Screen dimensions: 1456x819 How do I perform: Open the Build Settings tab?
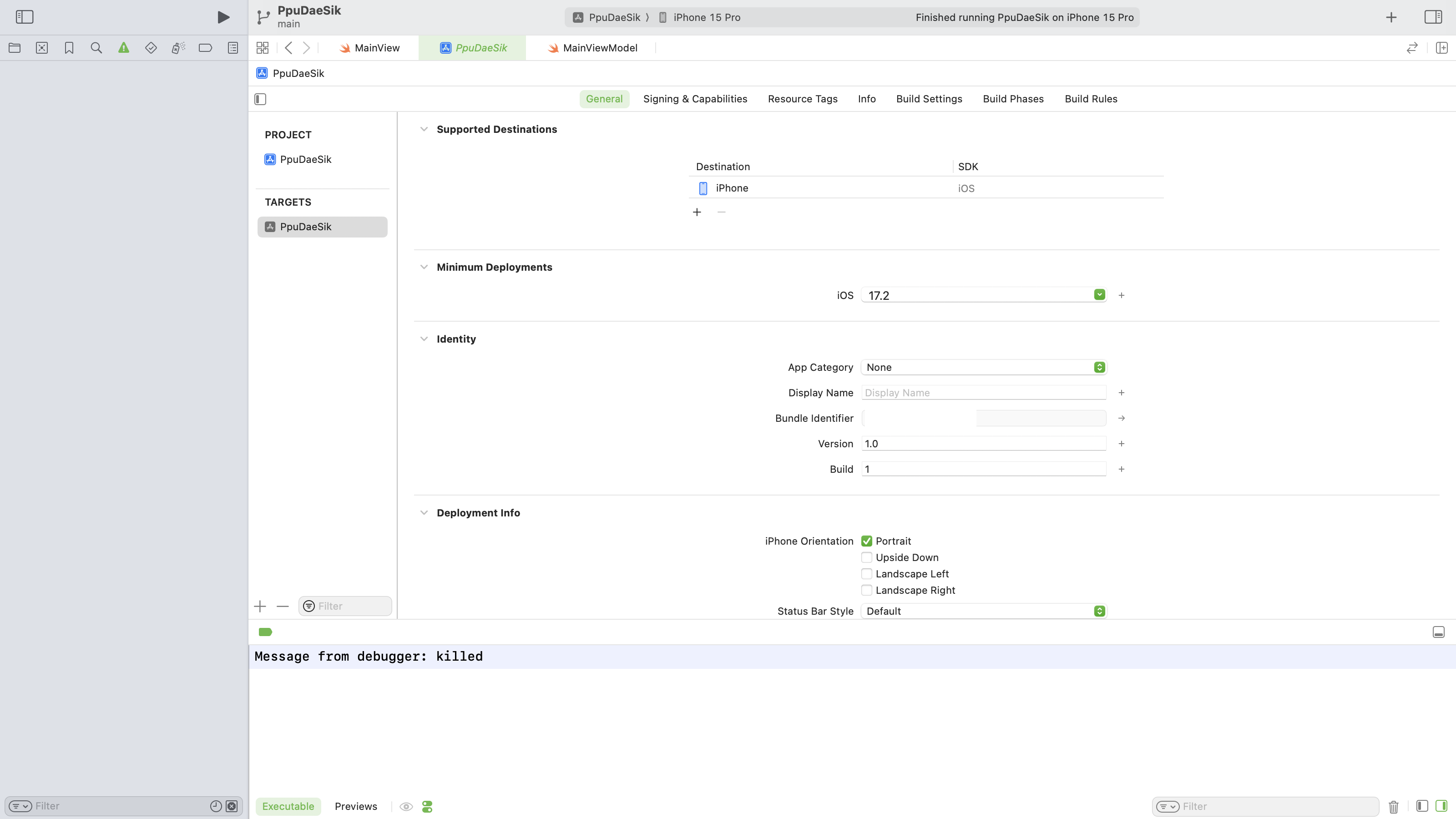(x=929, y=100)
